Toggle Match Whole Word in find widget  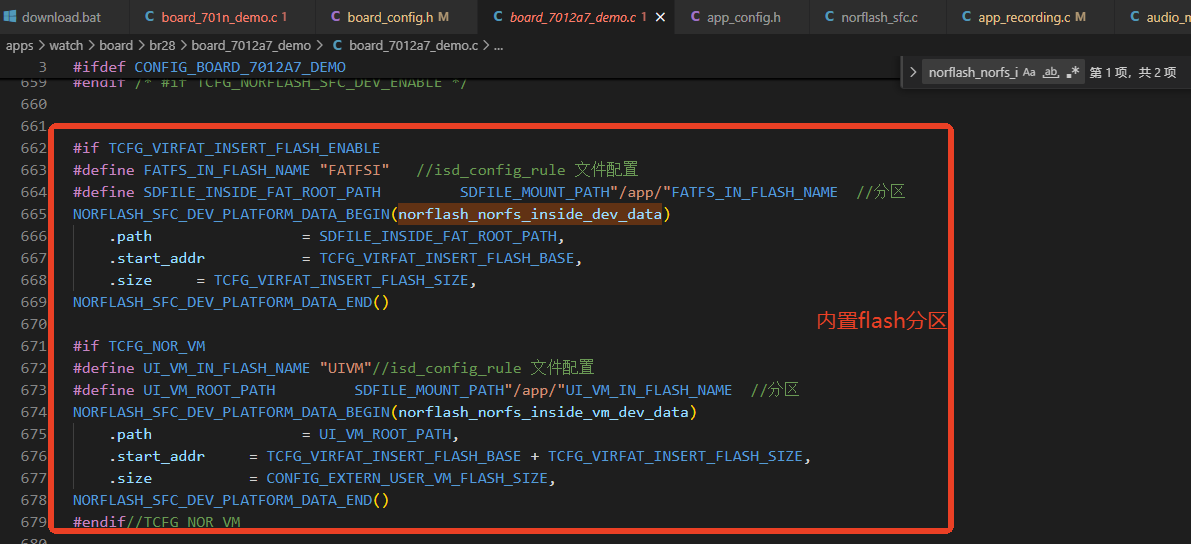coord(1051,73)
